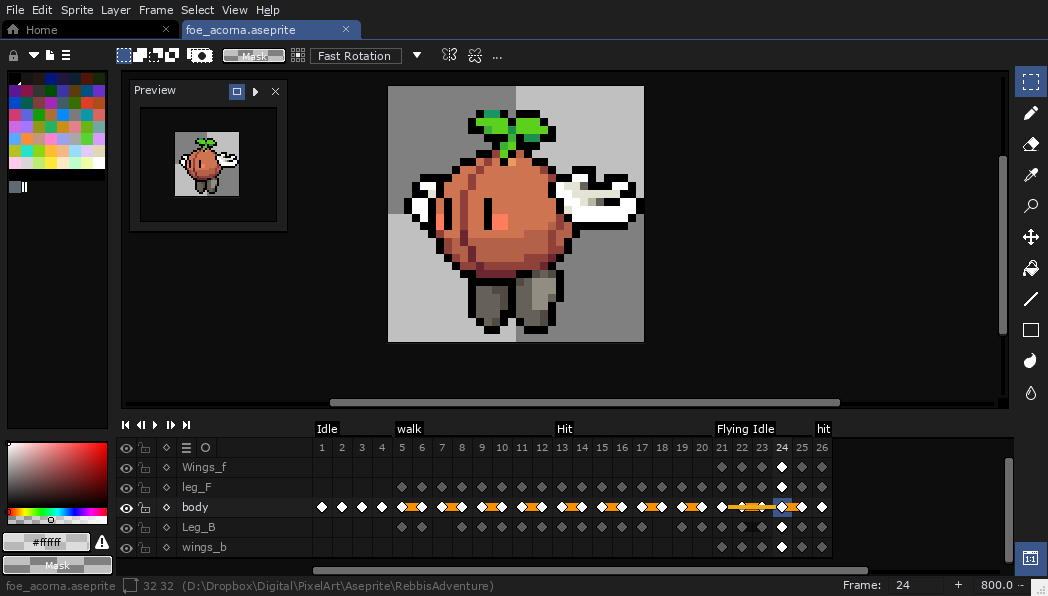Choose Intersect selection mode icon
The width and height of the screenshot is (1048, 596).
tap(172, 55)
